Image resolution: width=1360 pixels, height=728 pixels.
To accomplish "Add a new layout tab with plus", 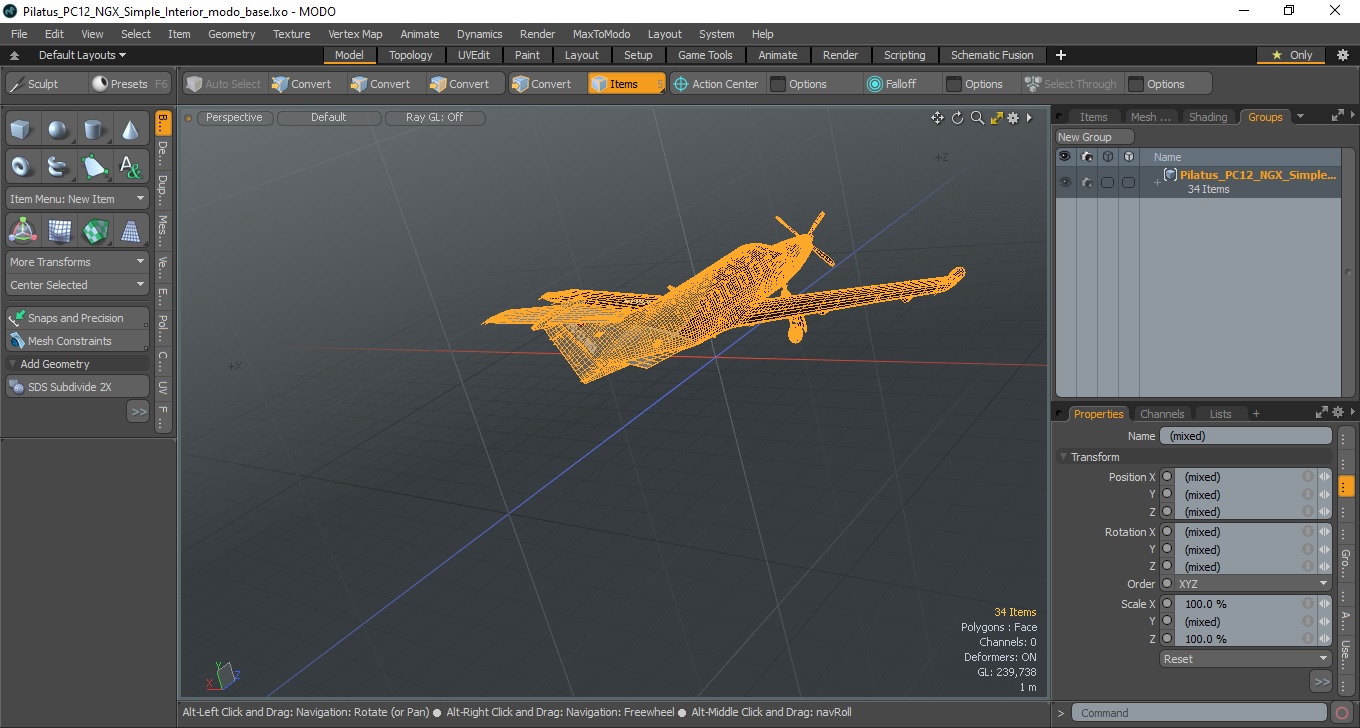I will (1061, 55).
